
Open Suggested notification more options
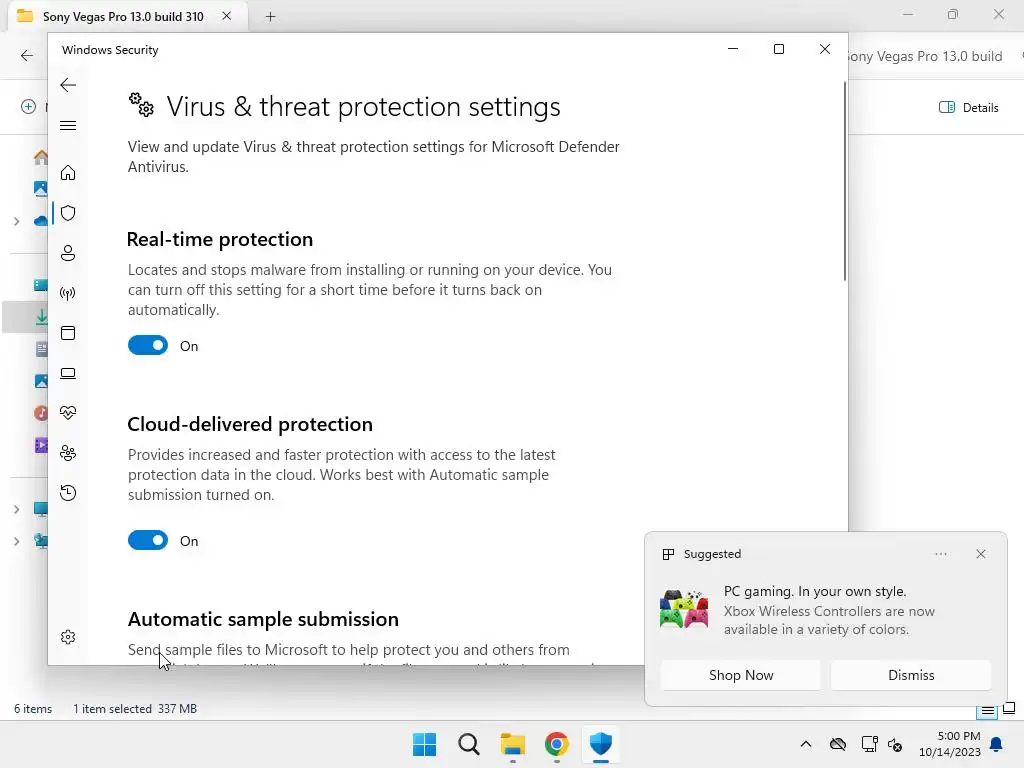tap(940, 554)
